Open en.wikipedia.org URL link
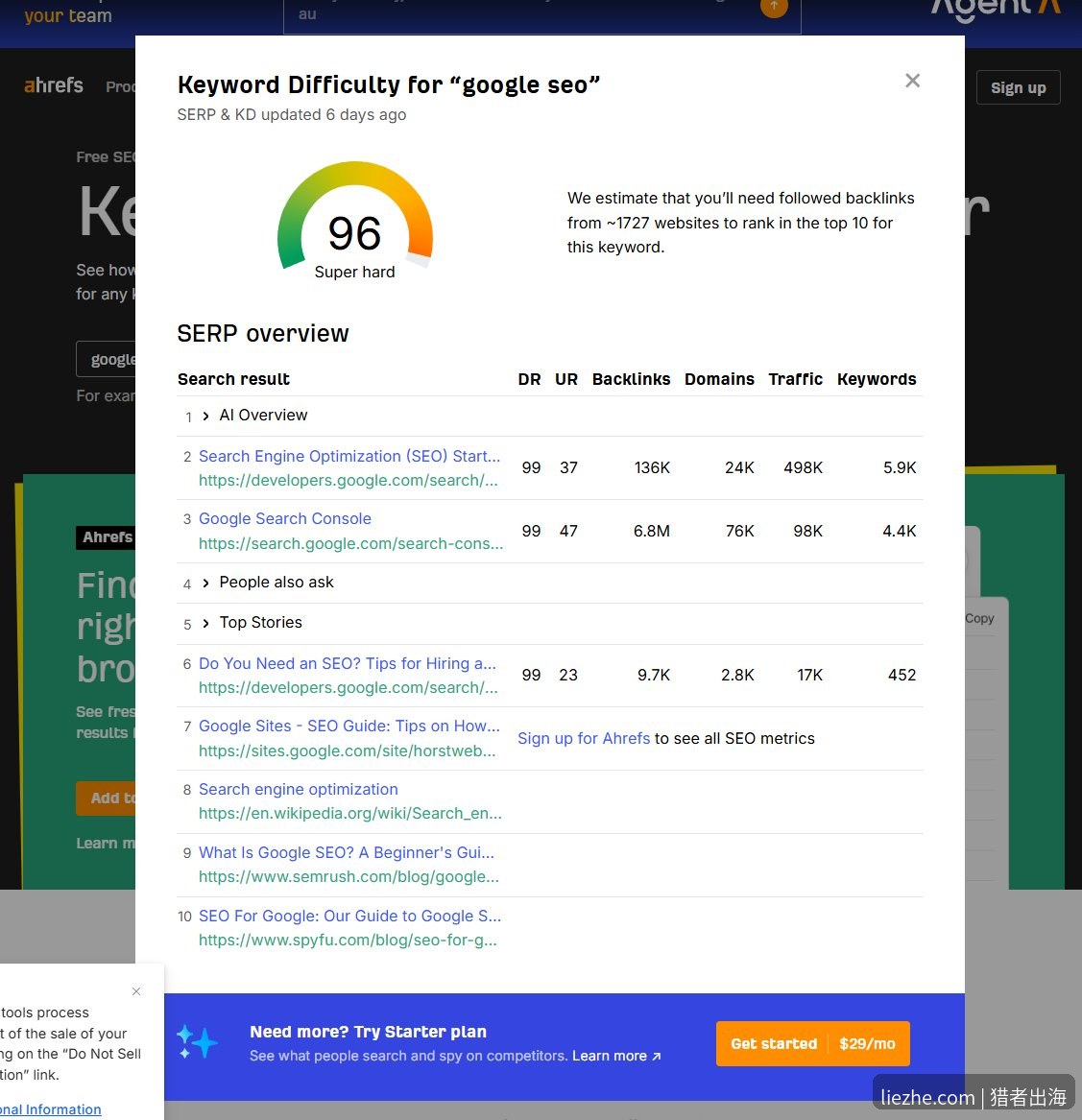The width and height of the screenshot is (1082, 1120). point(350,814)
